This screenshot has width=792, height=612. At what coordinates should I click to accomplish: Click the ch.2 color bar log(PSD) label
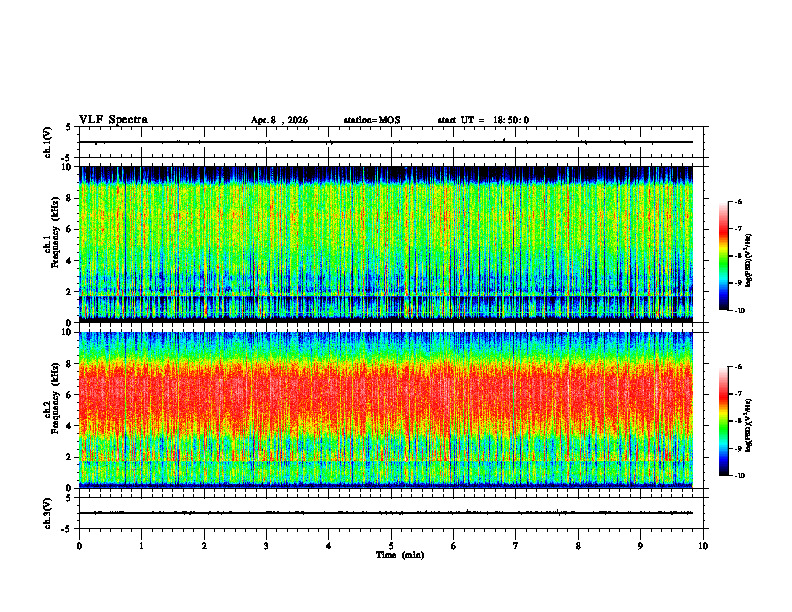click(x=749, y=425)
